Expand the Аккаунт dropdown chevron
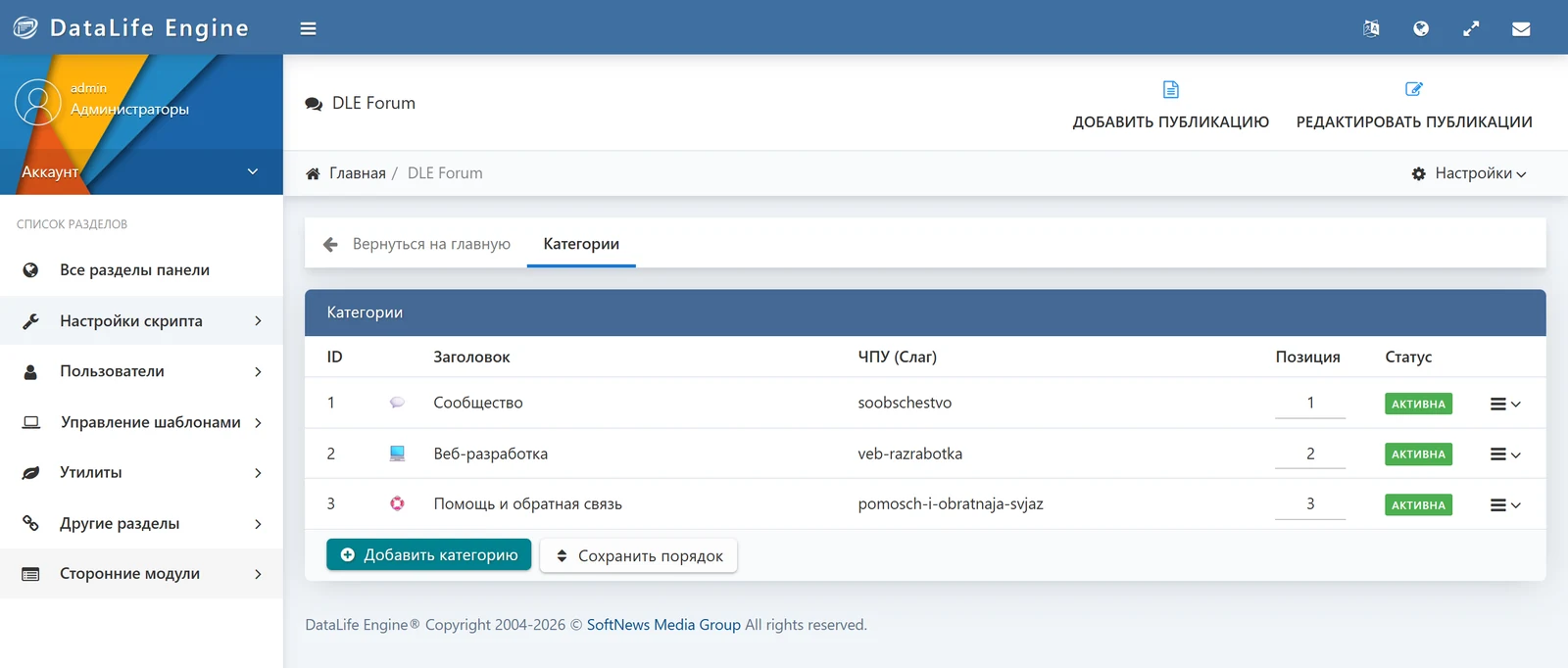 (253, 171)
